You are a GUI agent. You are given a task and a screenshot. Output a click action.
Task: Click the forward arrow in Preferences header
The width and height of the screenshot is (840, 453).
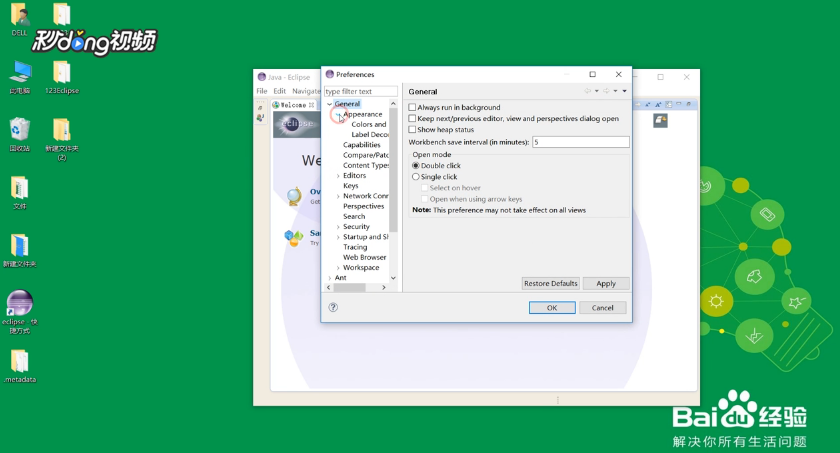tap(606, 91)
